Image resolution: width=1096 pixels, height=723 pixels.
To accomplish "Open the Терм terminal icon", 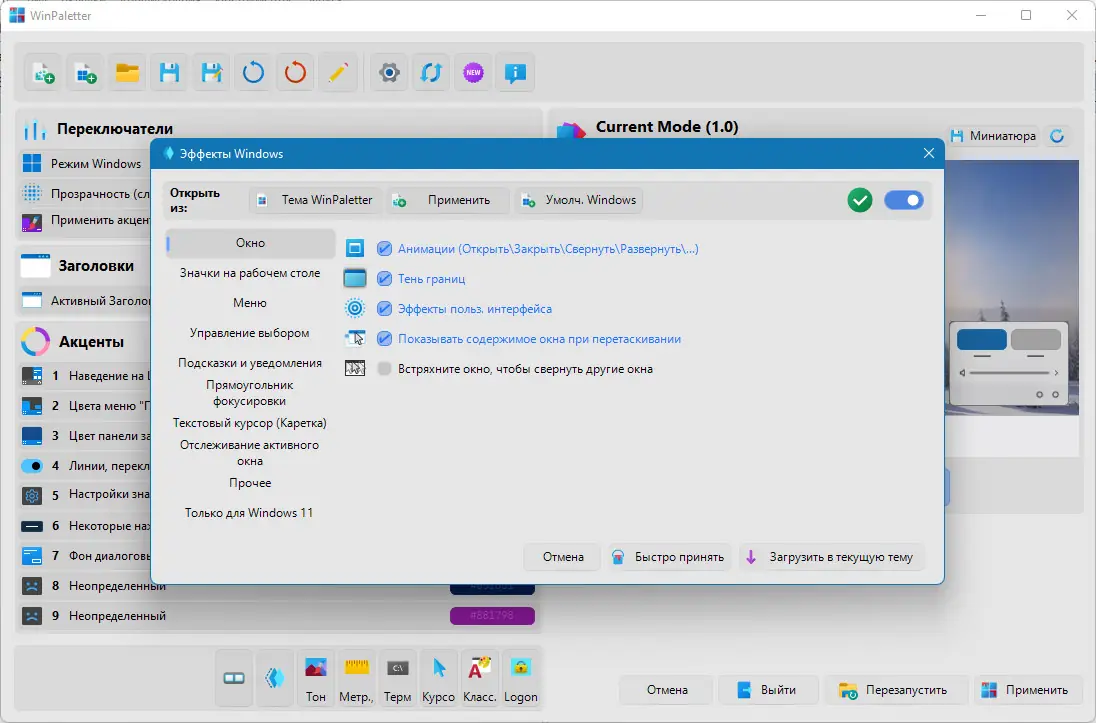I will [x=398, y=678].
